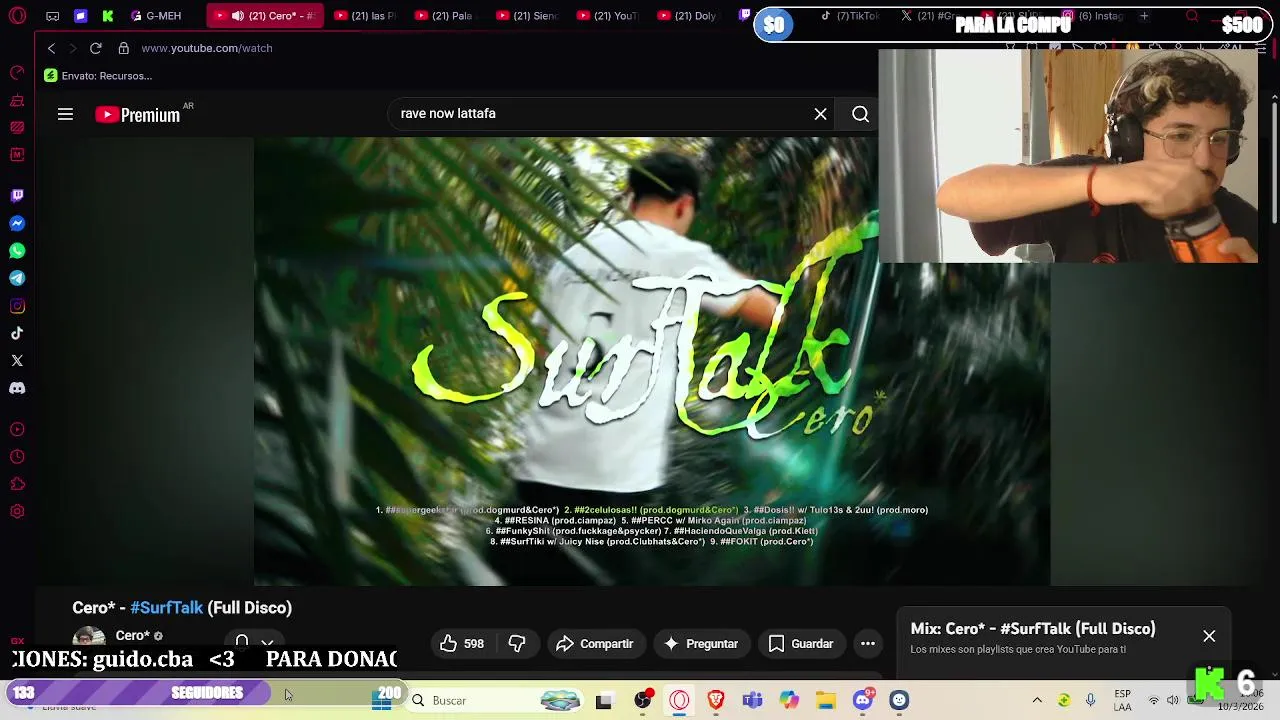
Task: Reload the YouTube page
Action: click(x=96, y=48)
